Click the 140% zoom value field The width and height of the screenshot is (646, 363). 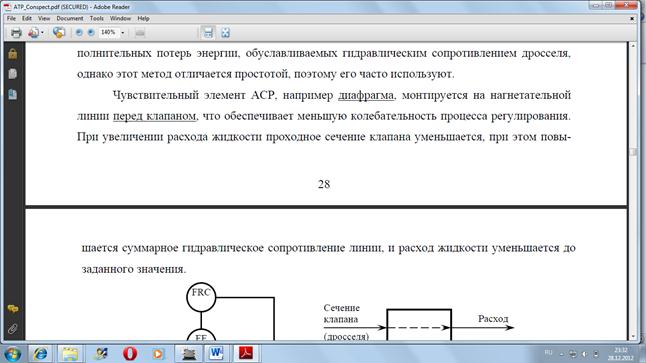tap(108, 32)
